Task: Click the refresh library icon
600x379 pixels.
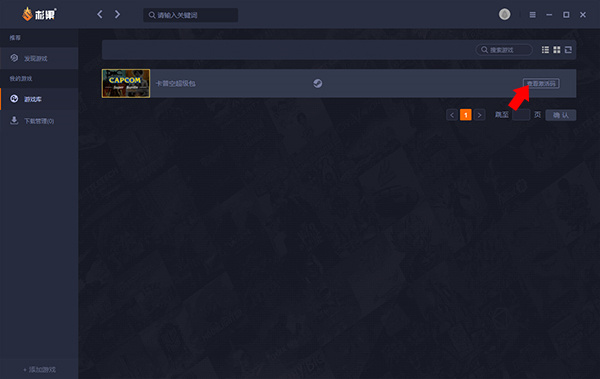Action: (x=568, y=50)
